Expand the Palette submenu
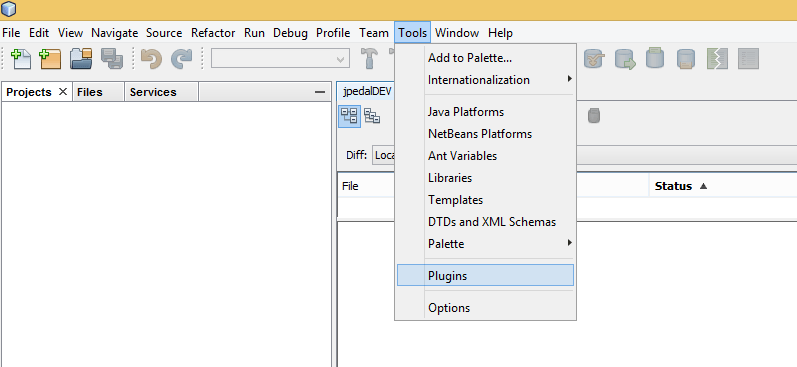The image size is (797, 367). point(486,244)
